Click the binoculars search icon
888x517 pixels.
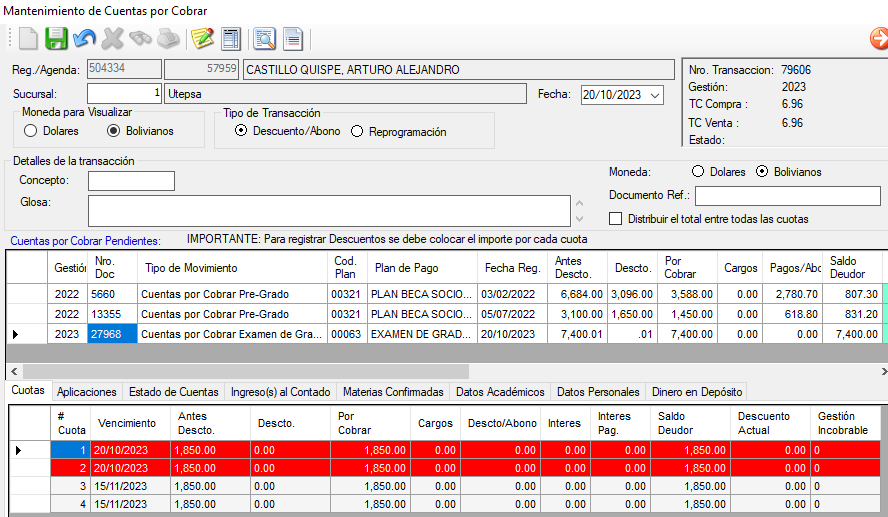(140, 39)
